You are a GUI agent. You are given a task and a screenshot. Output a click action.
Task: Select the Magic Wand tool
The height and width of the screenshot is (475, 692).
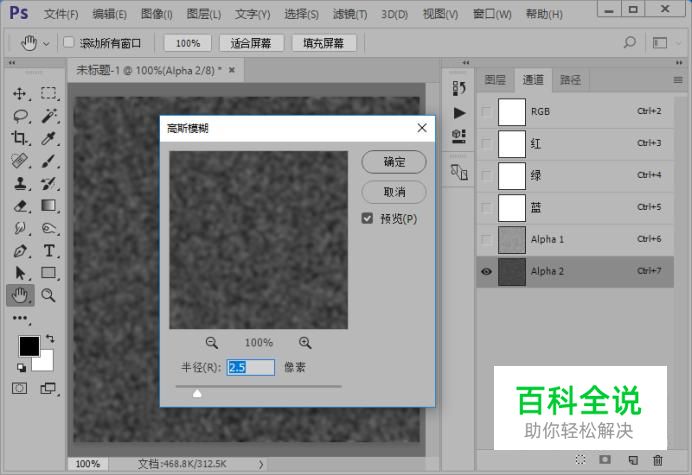pyautogui.click(x=49, y=116)
